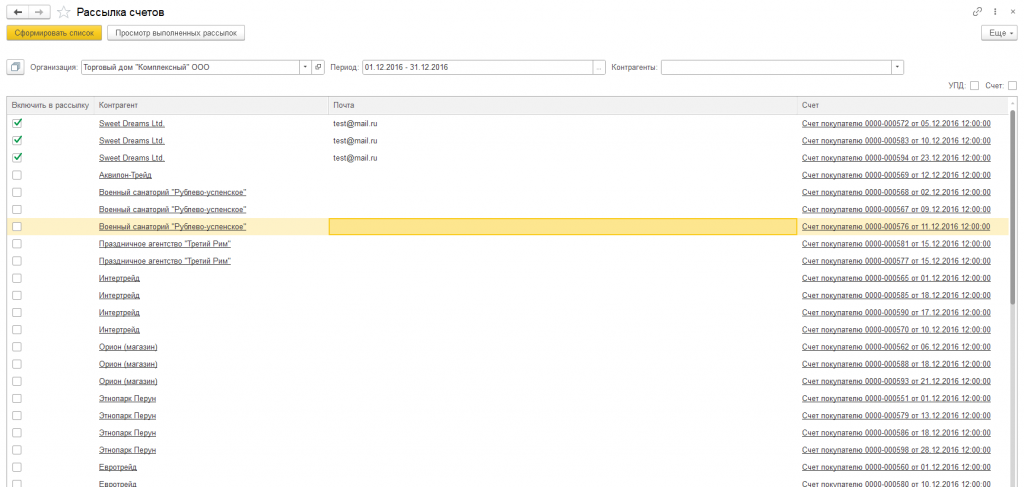Click the copy-settings icon left of Организация
The image size is (1024, 487).
16,67
